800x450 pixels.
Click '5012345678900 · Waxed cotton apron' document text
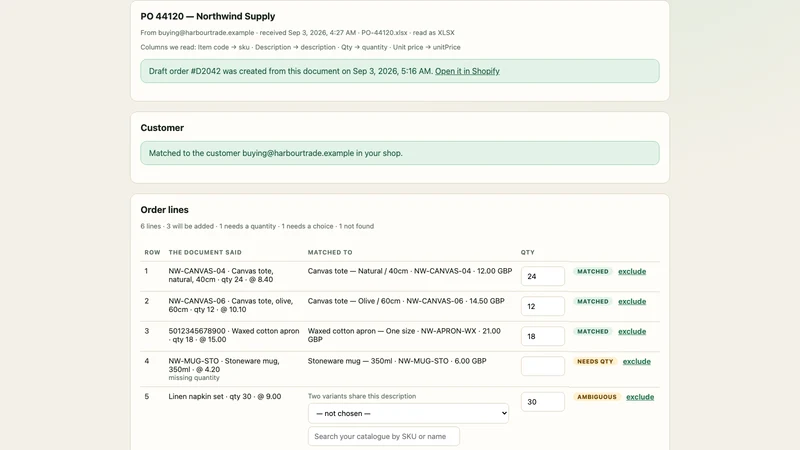click(234, 335)
